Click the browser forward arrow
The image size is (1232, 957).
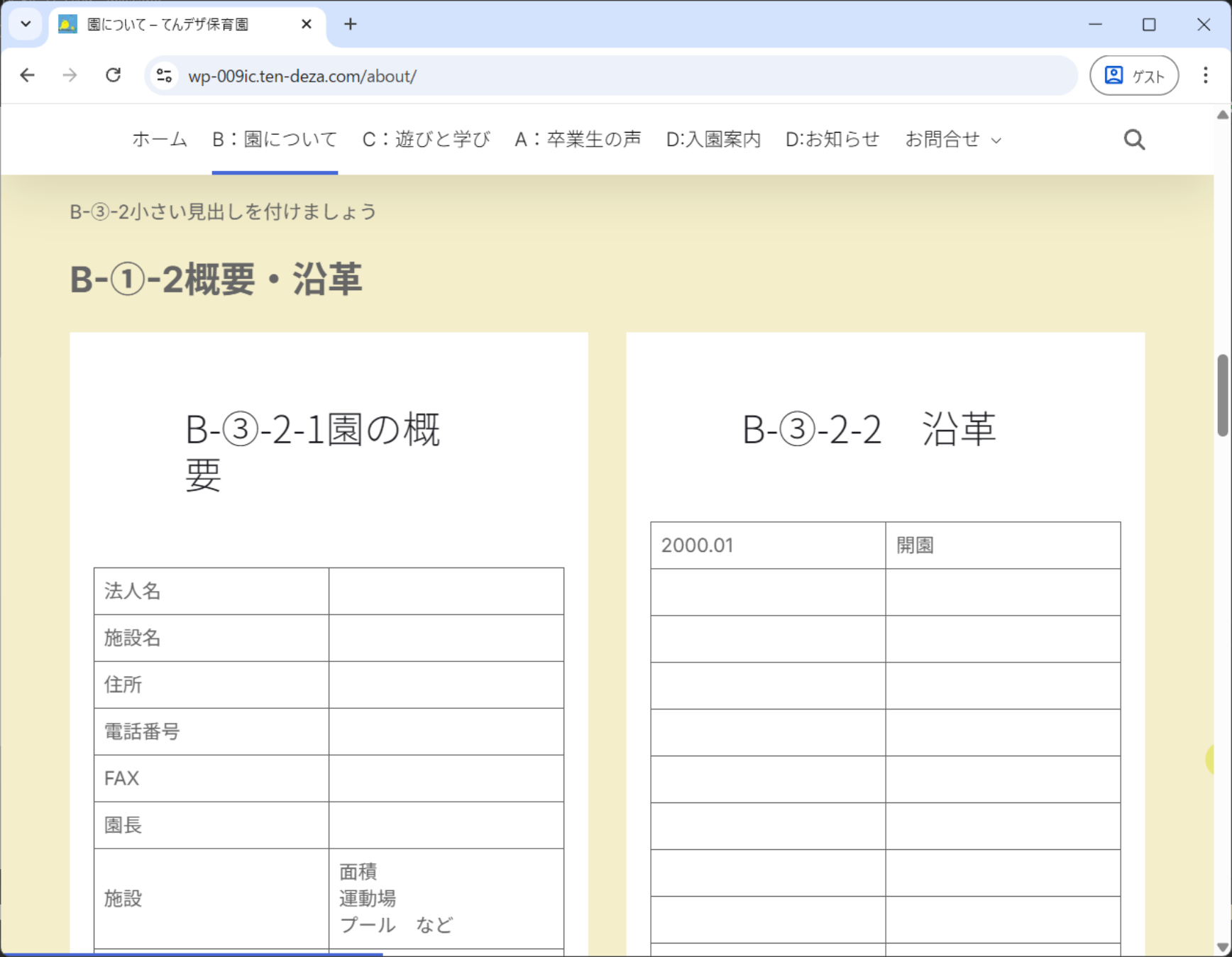pos(70,75)
